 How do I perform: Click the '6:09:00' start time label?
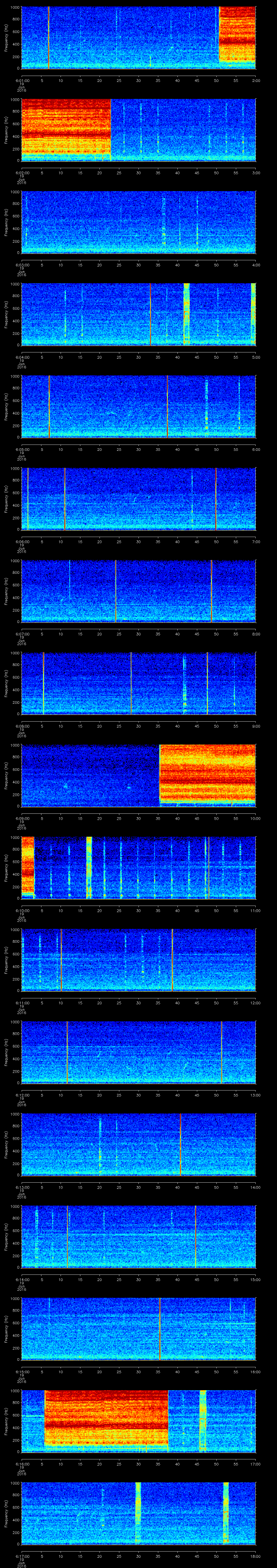(22, 819)
